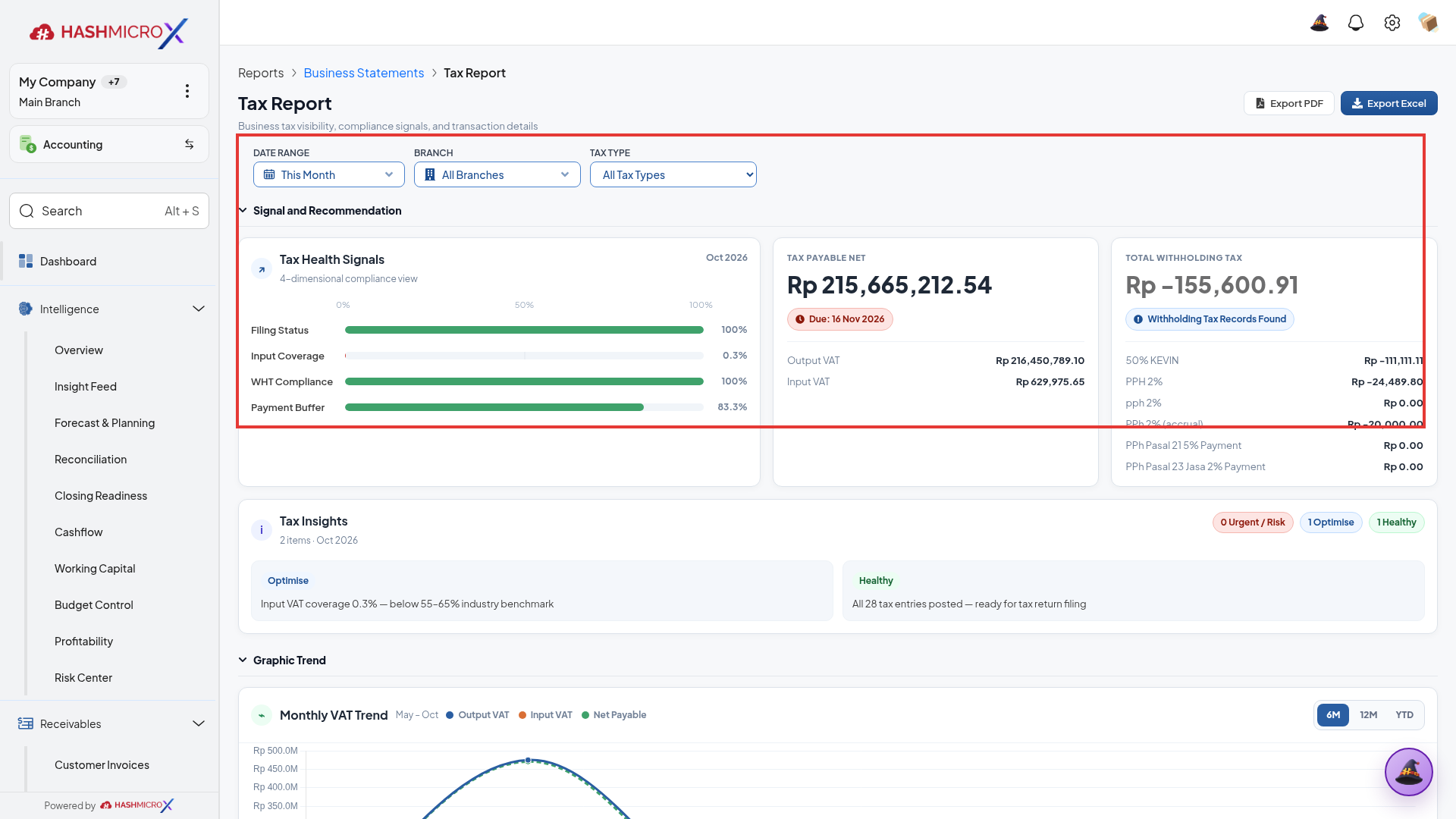This screenshot has width=1456, height=819.
Task: Select the 6M trend range
Action: [1333, 715]
